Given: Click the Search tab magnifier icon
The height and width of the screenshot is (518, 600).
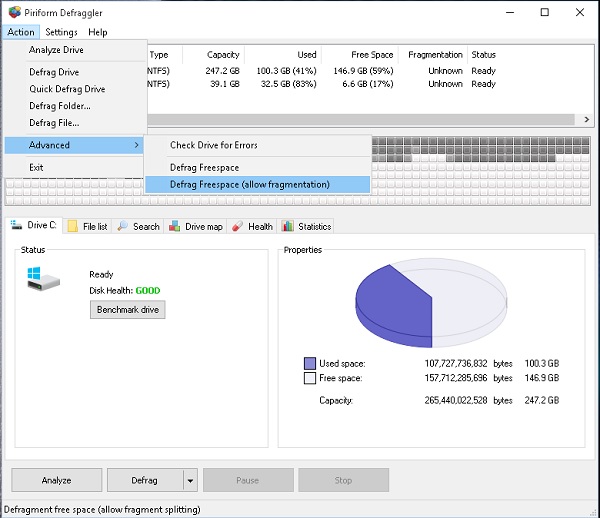Looking at the screenshot, I should [x=122, y=226].
